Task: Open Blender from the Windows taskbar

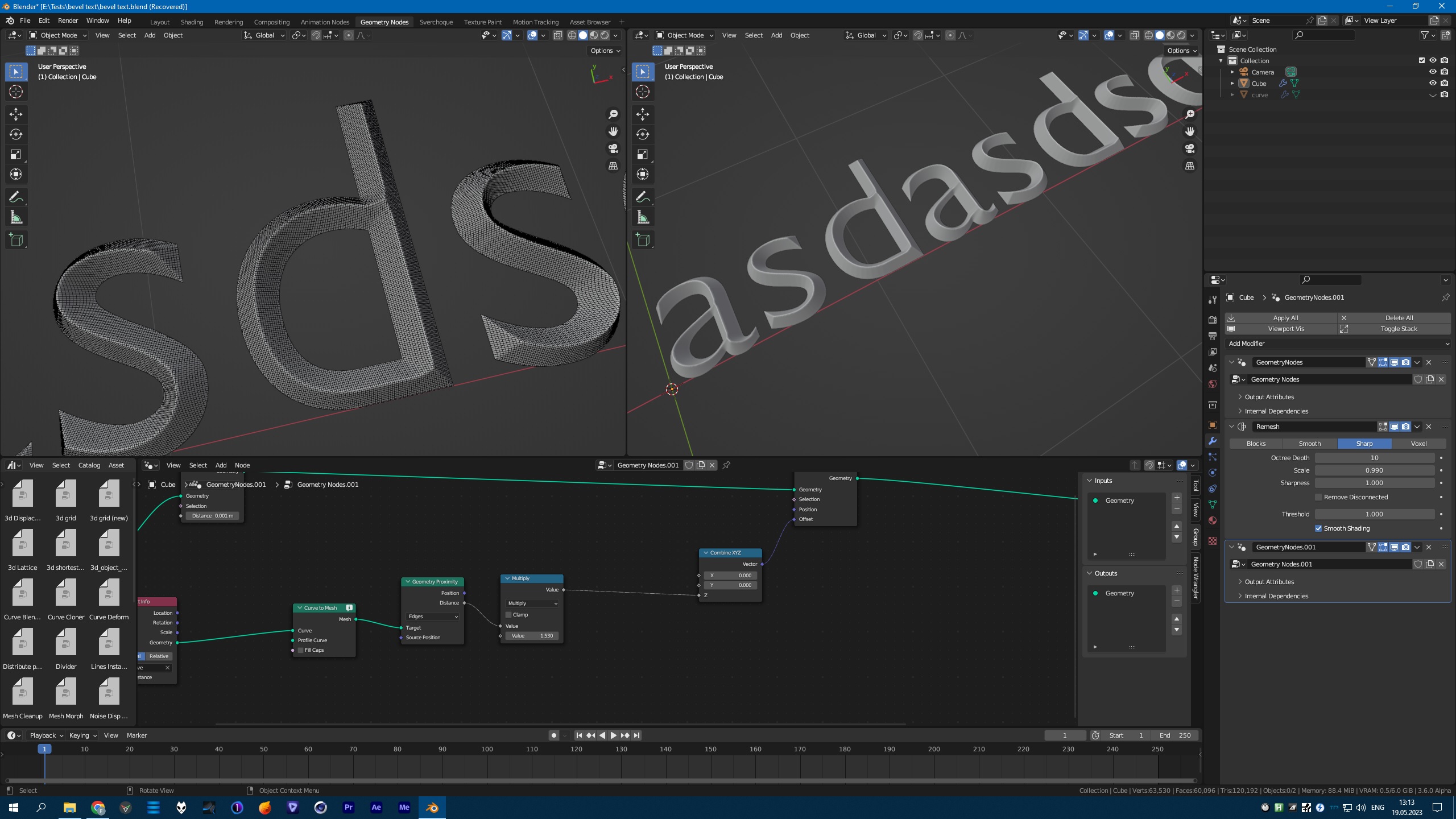Action: click(432, 807)
